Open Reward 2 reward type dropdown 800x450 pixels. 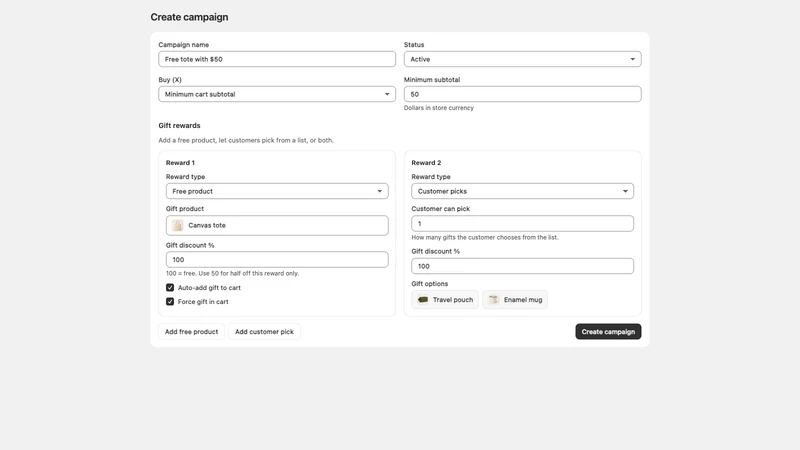(522, 191)
